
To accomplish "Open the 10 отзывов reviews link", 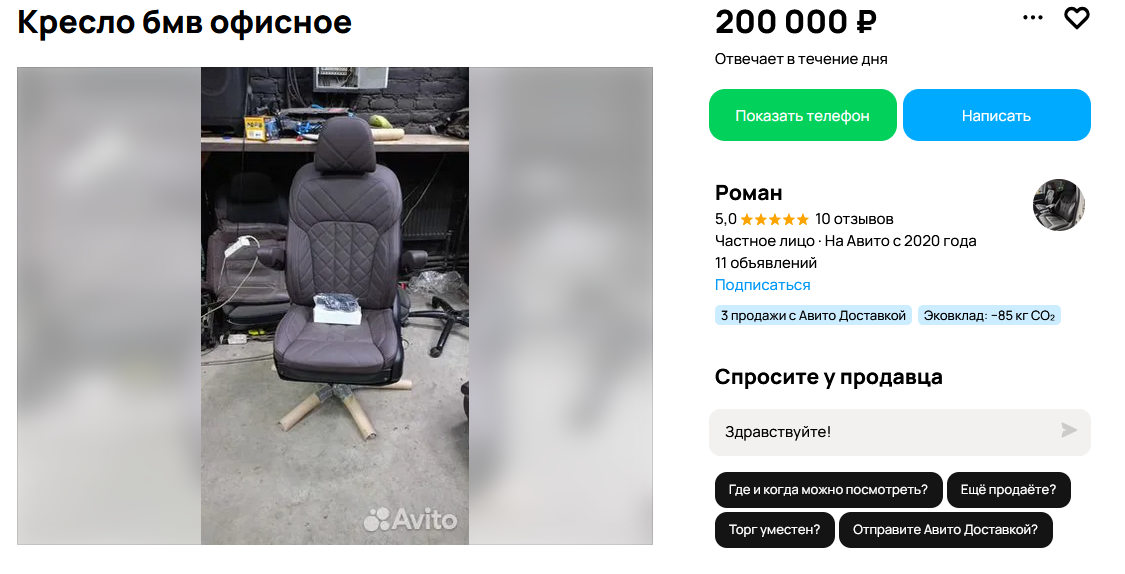I will point(854,219).
